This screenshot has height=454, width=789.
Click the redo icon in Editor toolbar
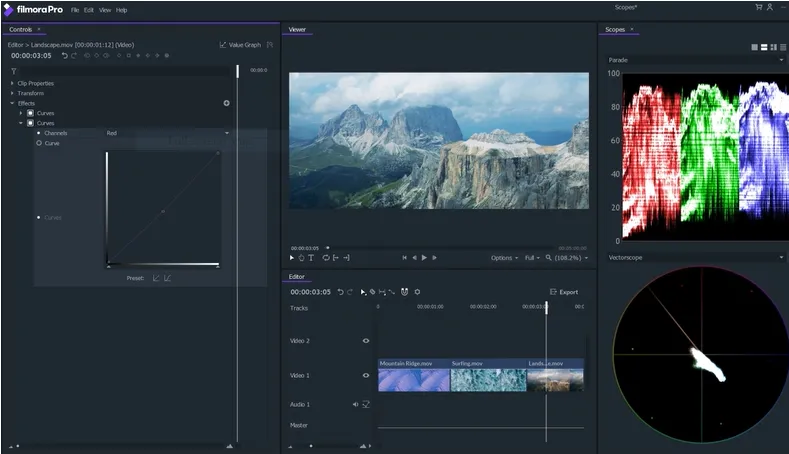[350, 292]
